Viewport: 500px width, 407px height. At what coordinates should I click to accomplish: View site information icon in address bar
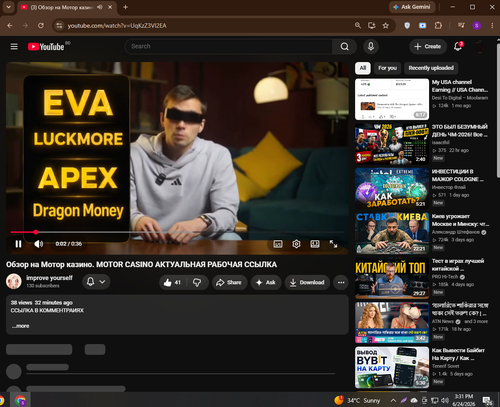(x=59, y=26)
